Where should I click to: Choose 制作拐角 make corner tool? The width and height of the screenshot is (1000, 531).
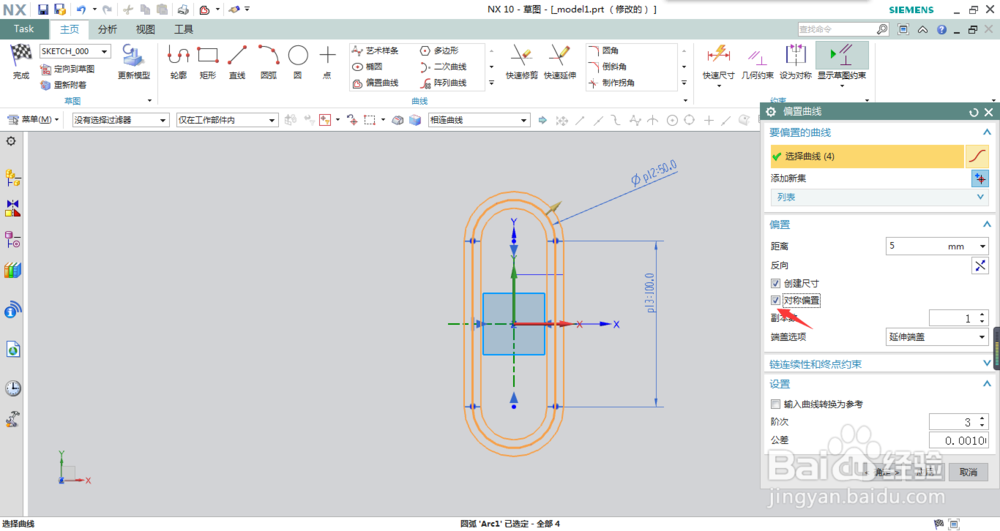pyautogui.click(x=612, y=83)
